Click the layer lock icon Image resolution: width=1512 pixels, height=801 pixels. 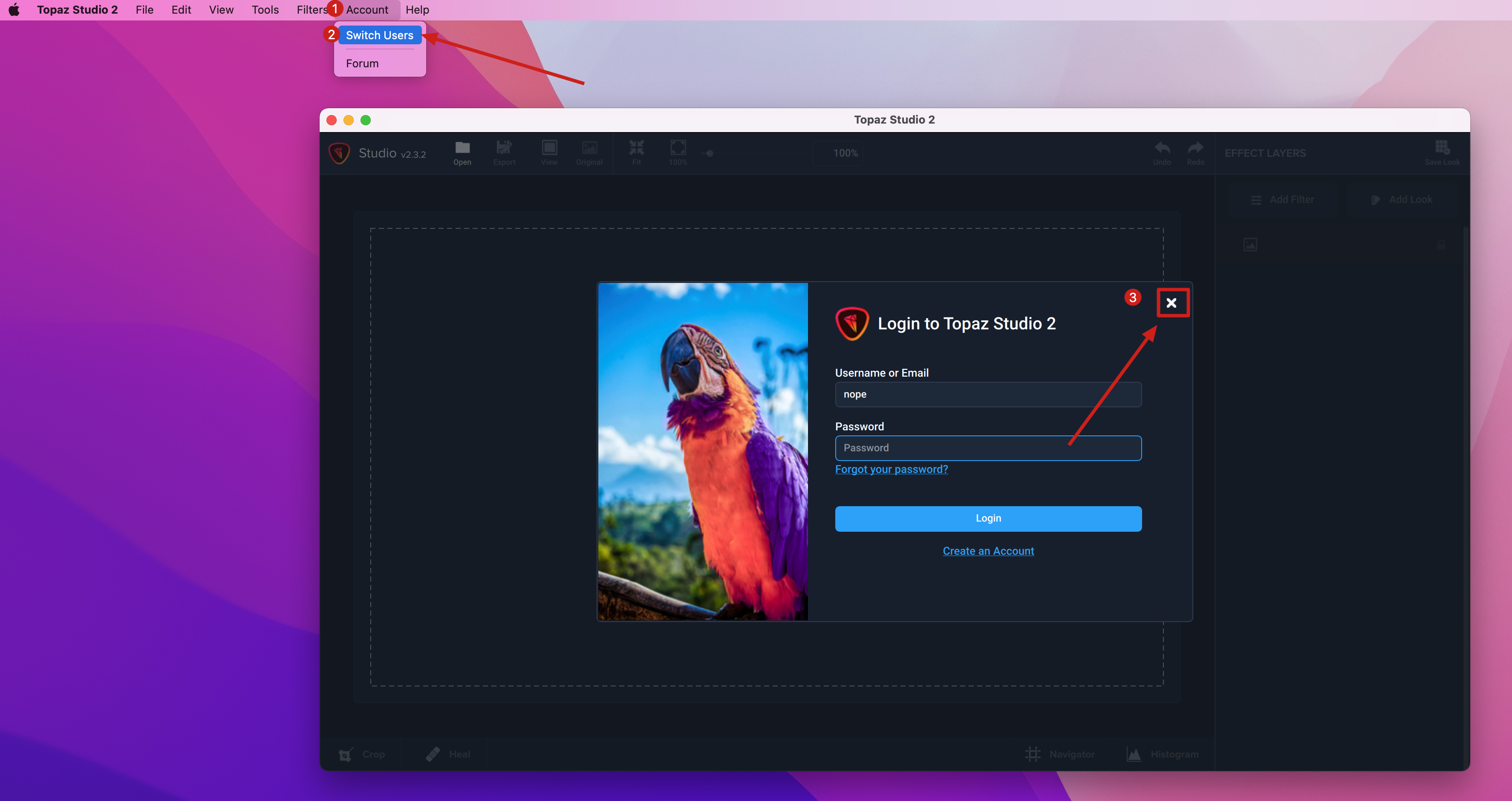1441,245
